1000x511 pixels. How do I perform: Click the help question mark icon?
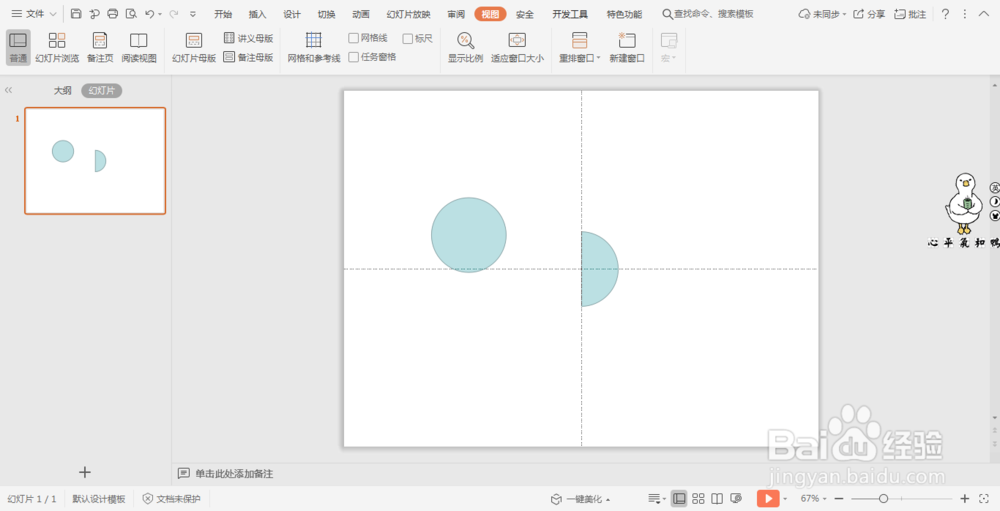[x=945, y=13]
